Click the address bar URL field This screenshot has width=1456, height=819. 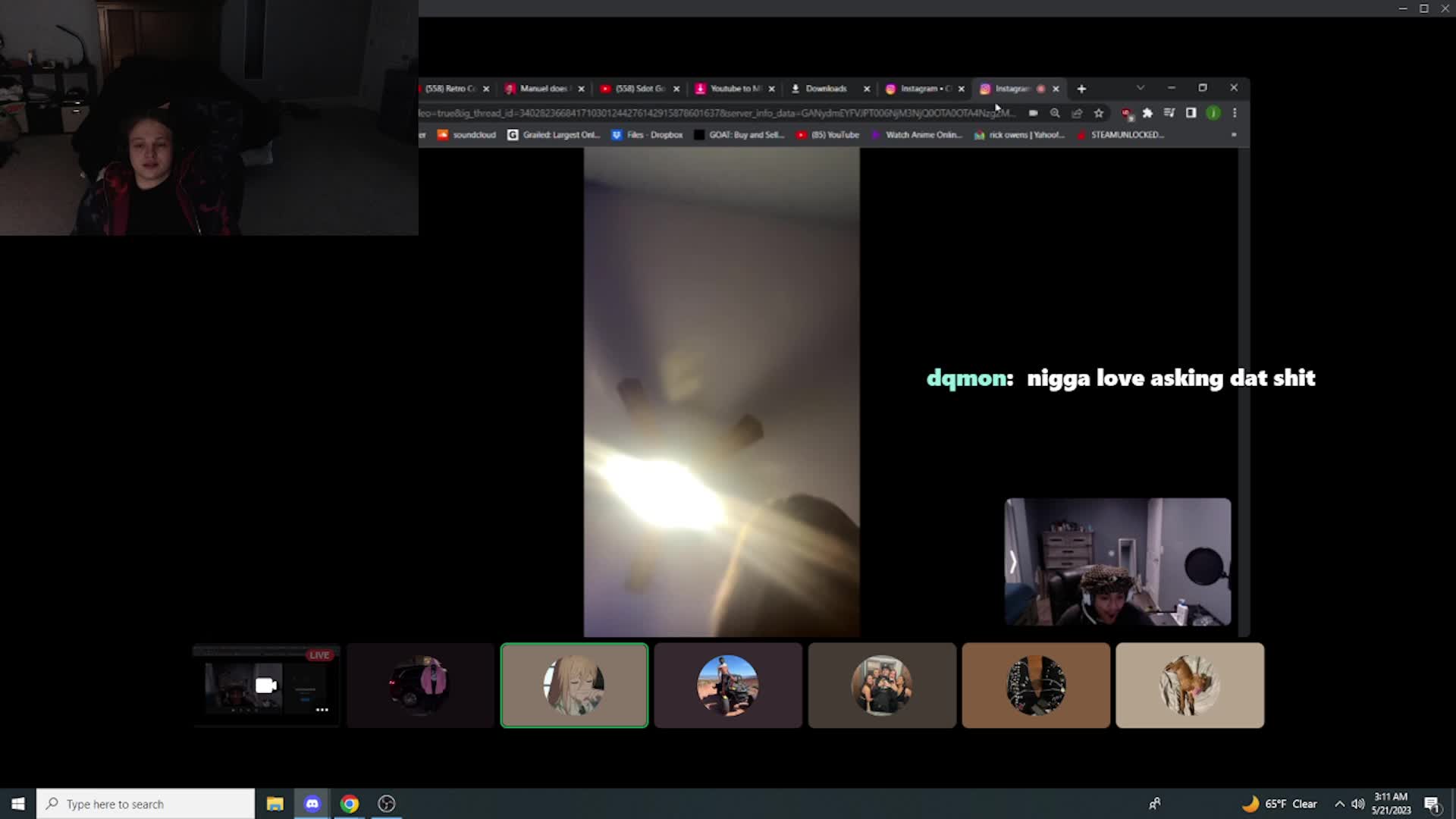[x=717, y=113]
